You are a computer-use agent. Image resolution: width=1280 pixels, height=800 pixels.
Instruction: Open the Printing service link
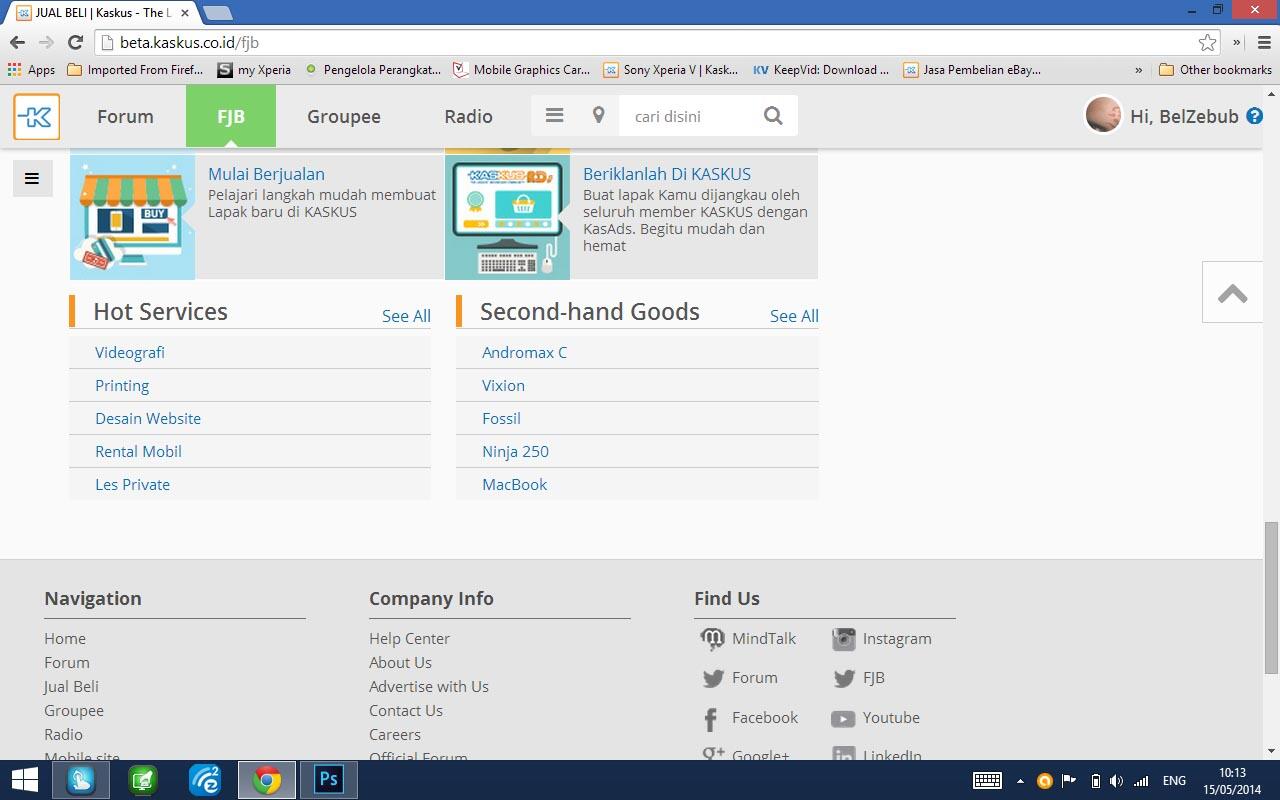(x=122, y=385)
